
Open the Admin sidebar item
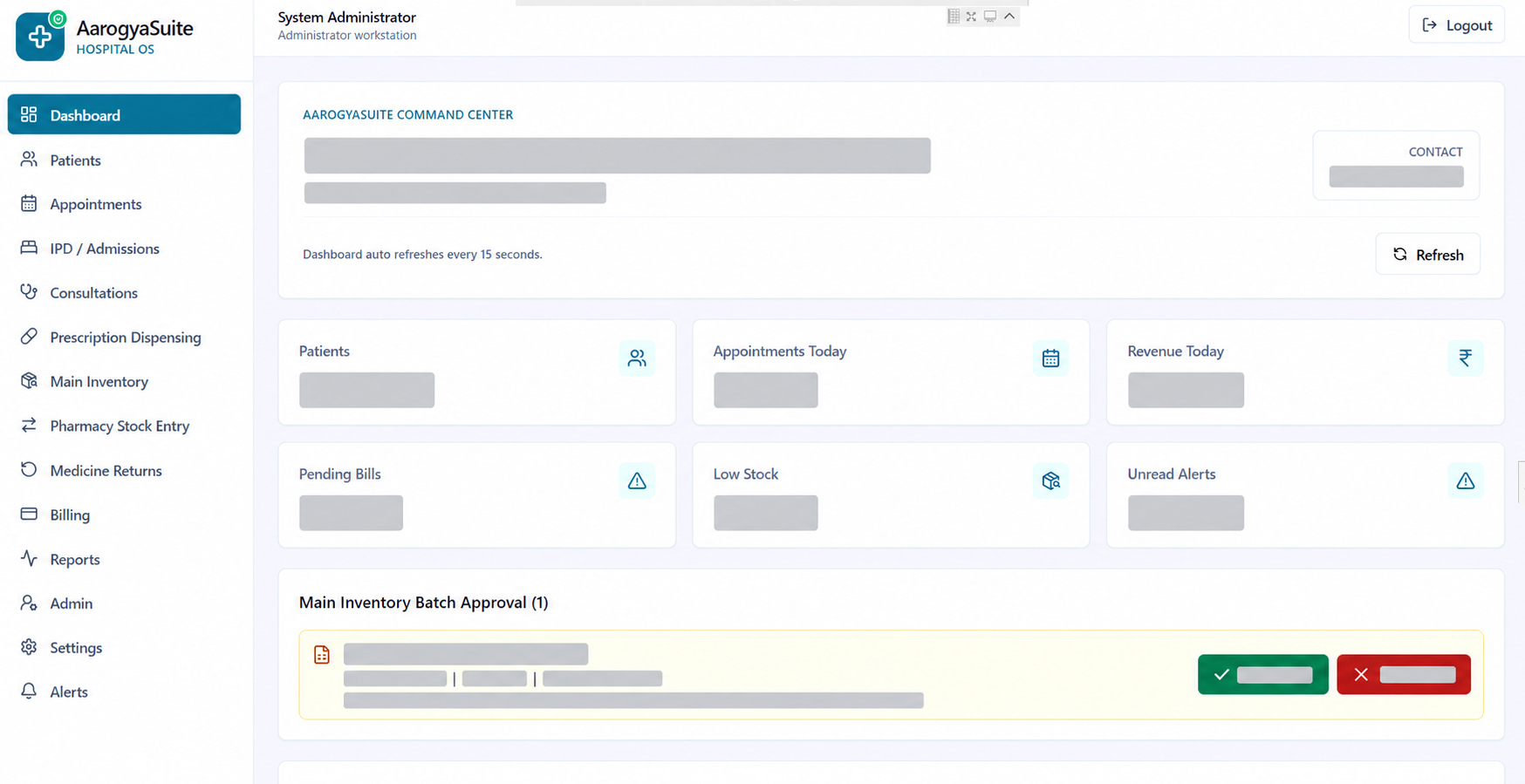pos(124,603)
